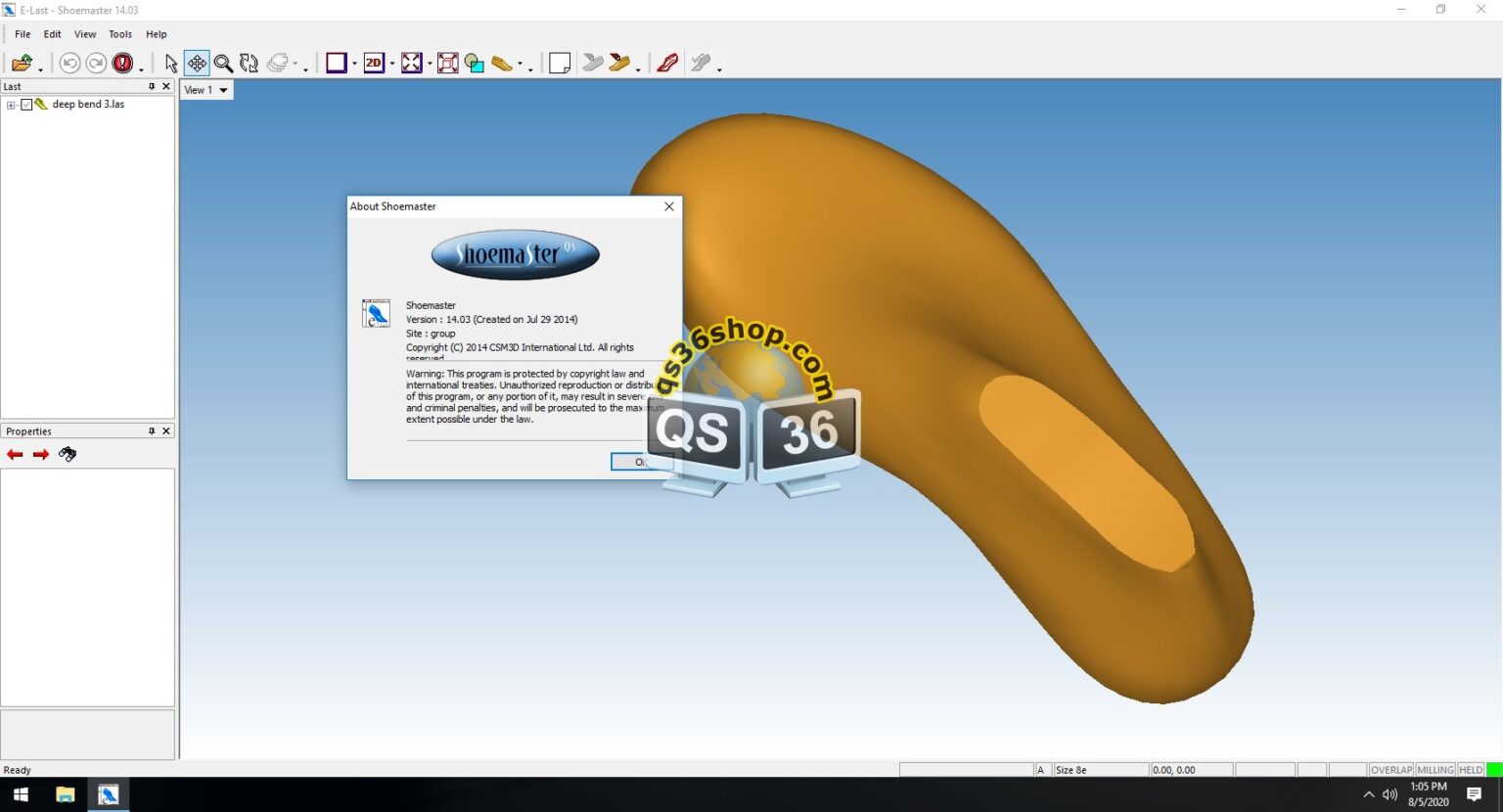The width and height of the screenshot is (1503, 812).
Task: Show hidden system tray icons
Action: click(x=1368, y=794)
